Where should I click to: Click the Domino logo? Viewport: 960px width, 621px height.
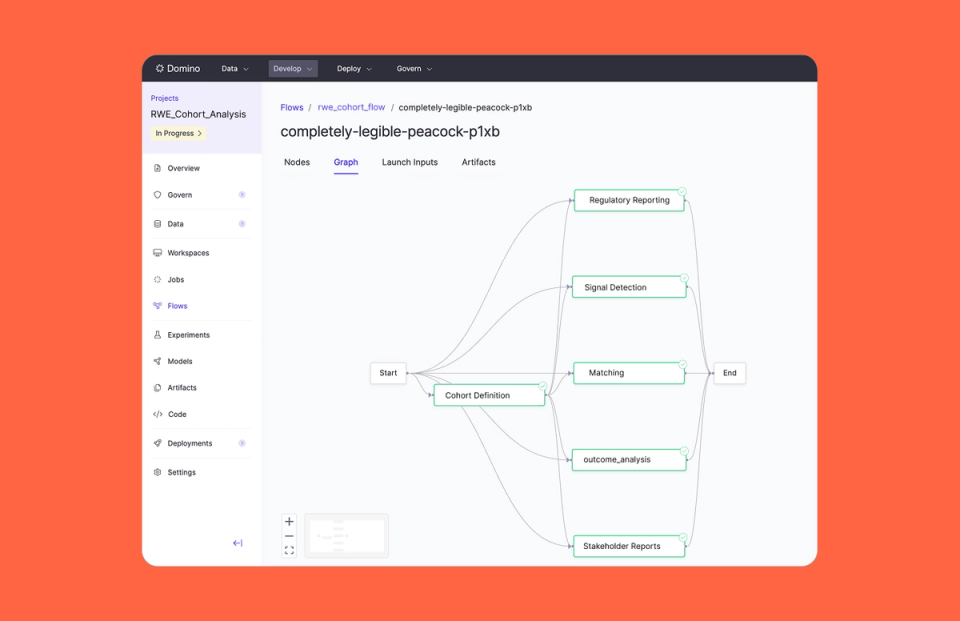(175, 68)
